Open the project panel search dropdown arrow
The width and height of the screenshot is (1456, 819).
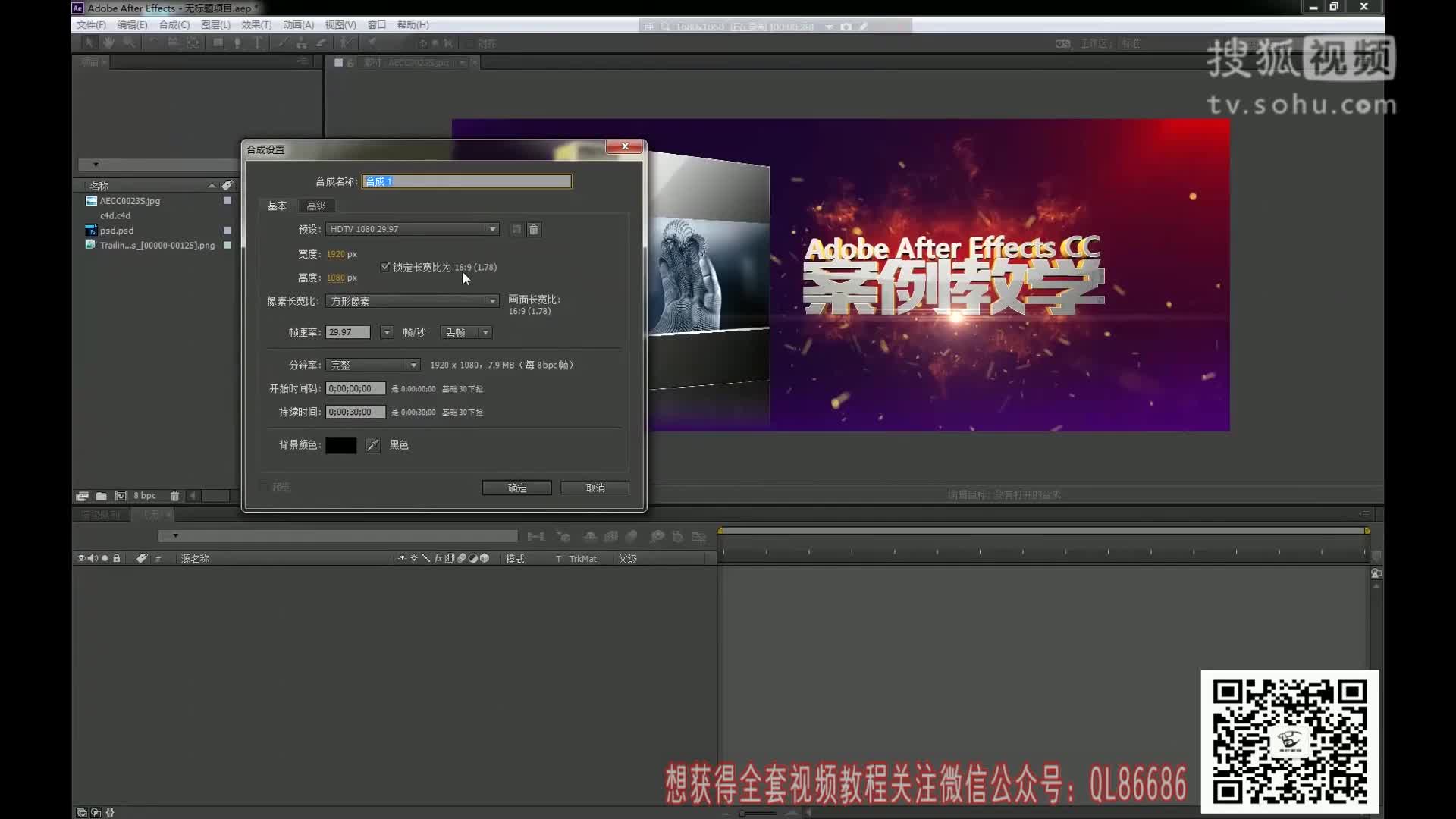(x=96, y=165)
